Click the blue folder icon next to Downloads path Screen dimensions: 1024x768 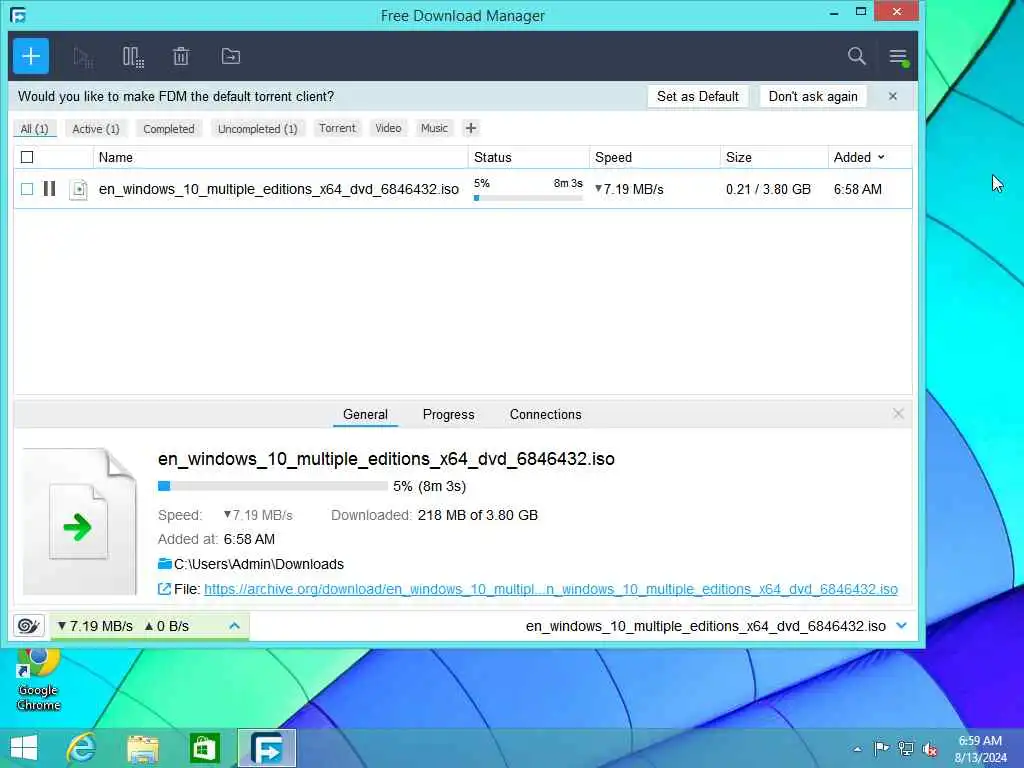(165, 564)
